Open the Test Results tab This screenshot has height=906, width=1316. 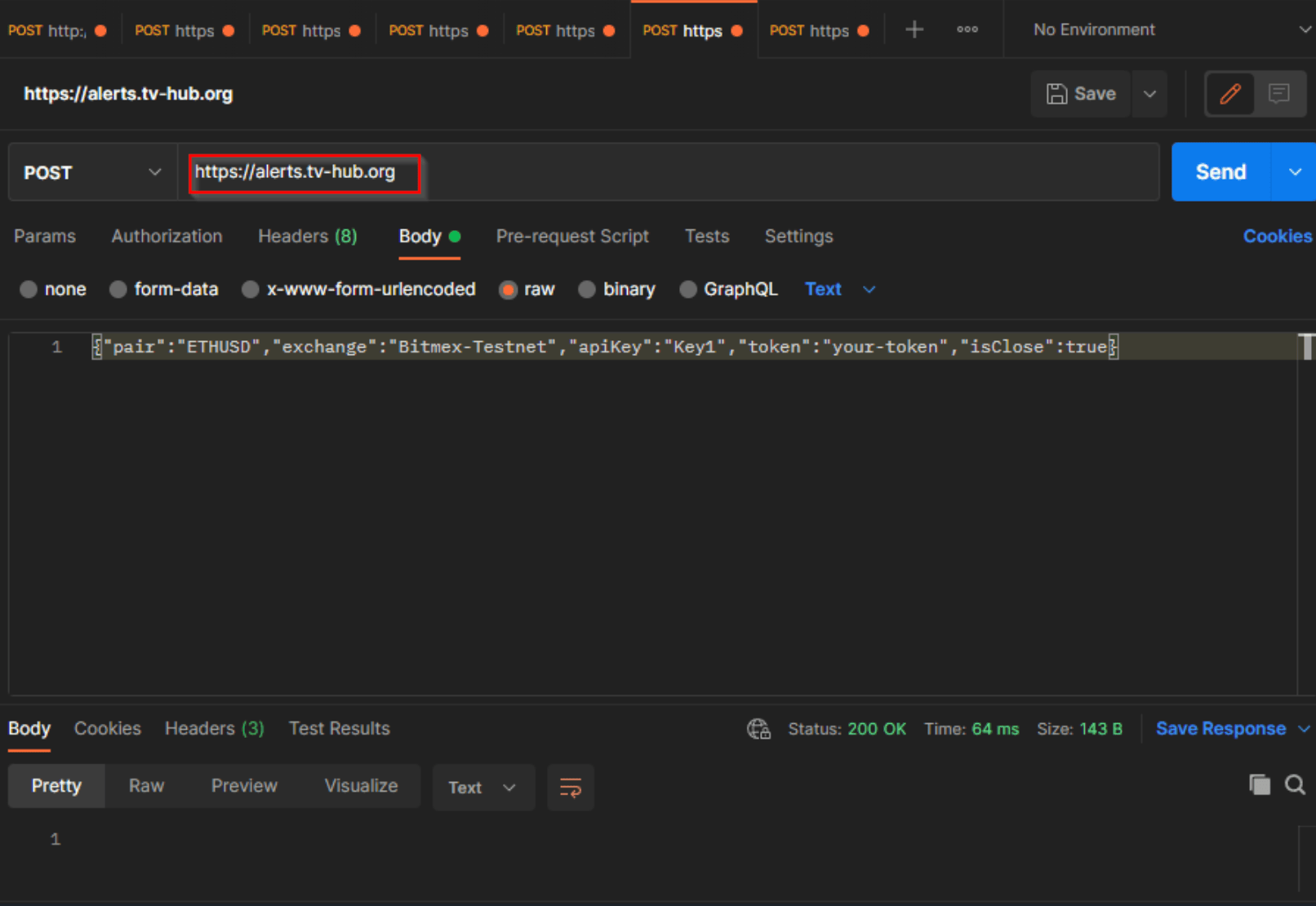click(x=340, y=729)
